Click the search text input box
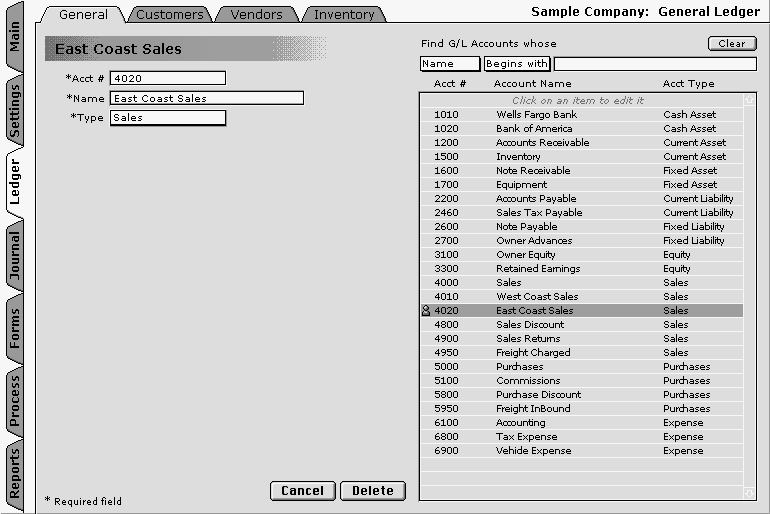The width and height of the screenshot is (770, 514). coord(655,64)
